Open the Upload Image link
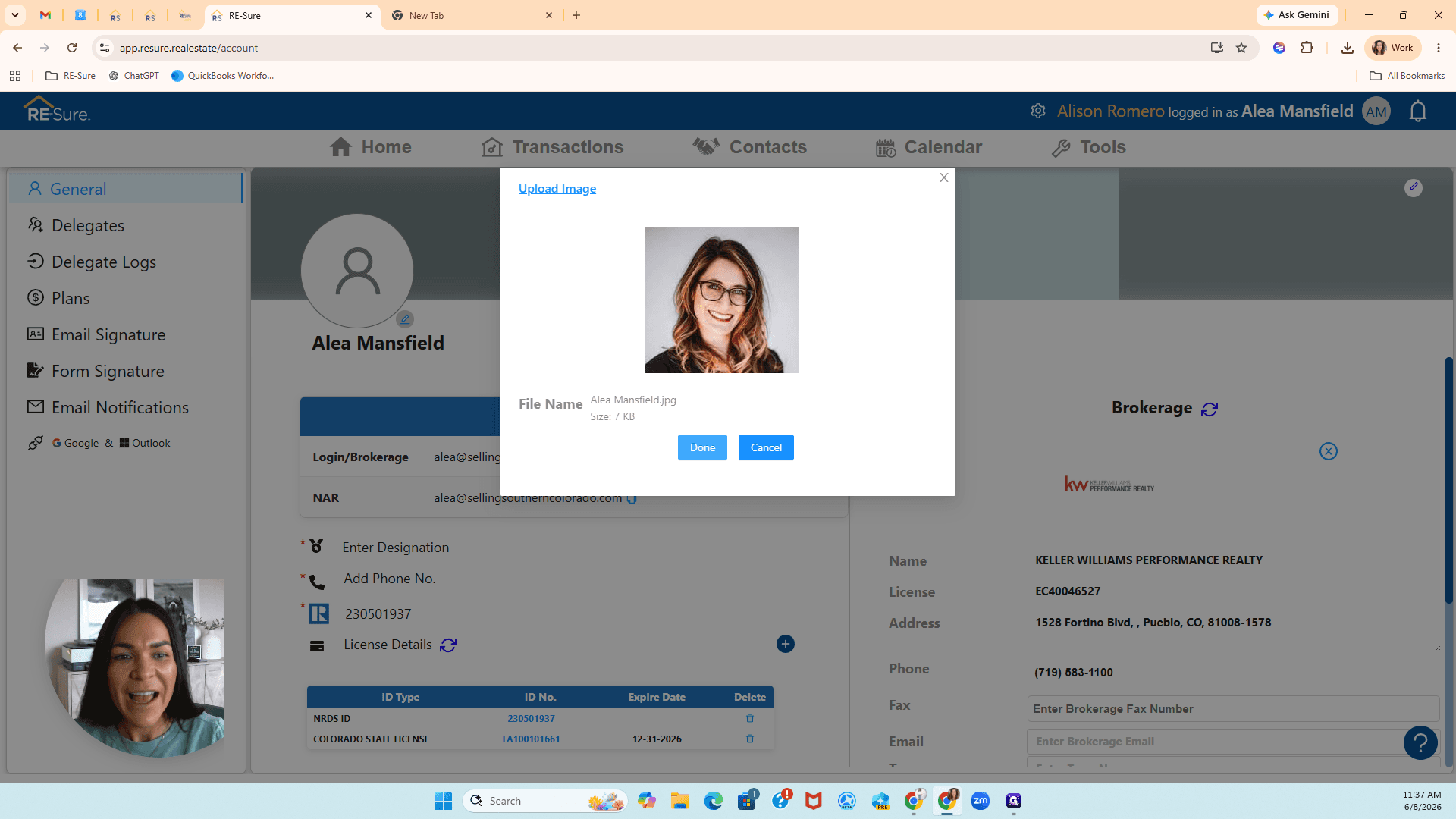The height and width of the screenshot is (819, 1456). (x=557, y=188)
